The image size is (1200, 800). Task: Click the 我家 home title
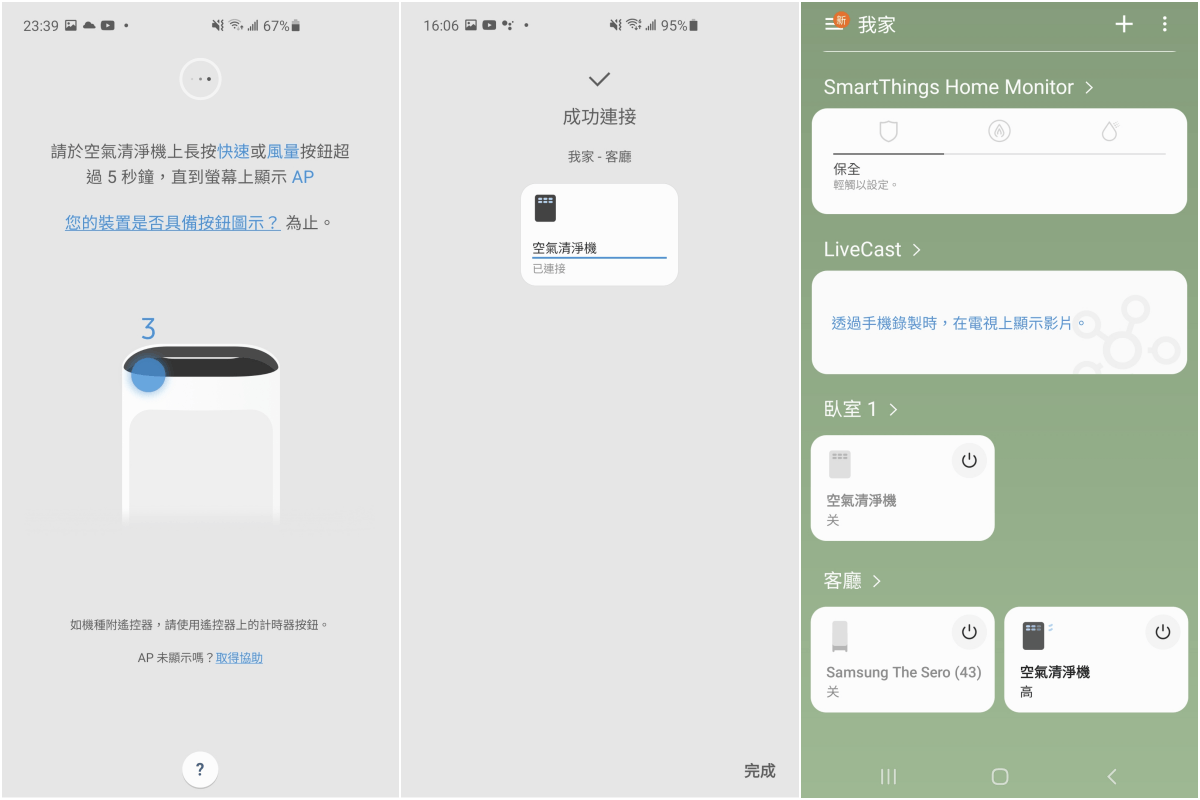tap(877, 25)
